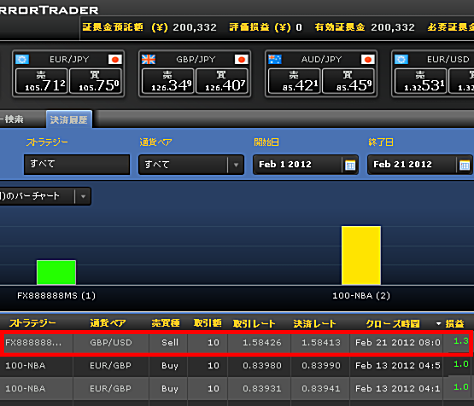
Task: Select the FX888888... strategy row cell
Action: (x=37, y=342)
